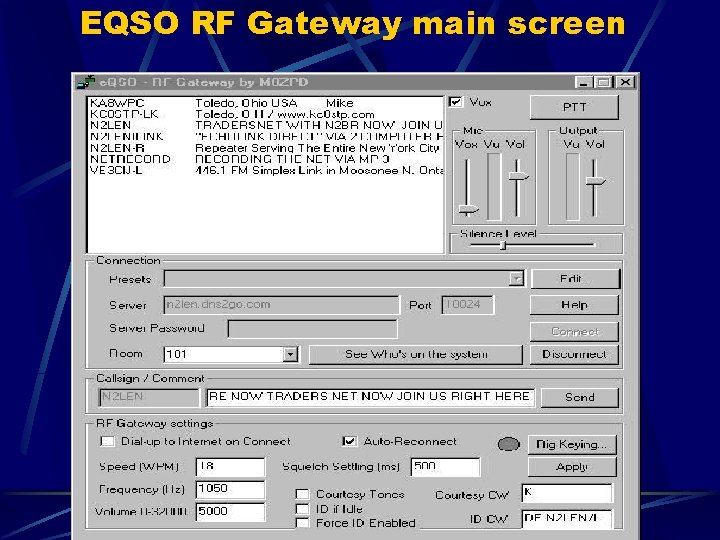
Task: Click the Edit presets button
Action: (x=575, y=279)
